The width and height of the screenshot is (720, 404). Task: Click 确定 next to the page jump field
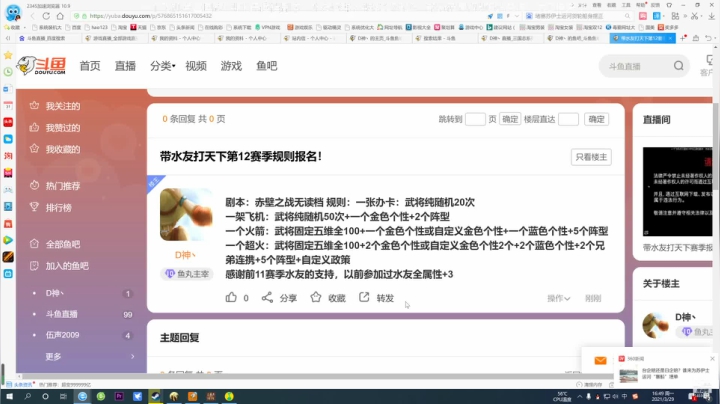pos(510,119)
